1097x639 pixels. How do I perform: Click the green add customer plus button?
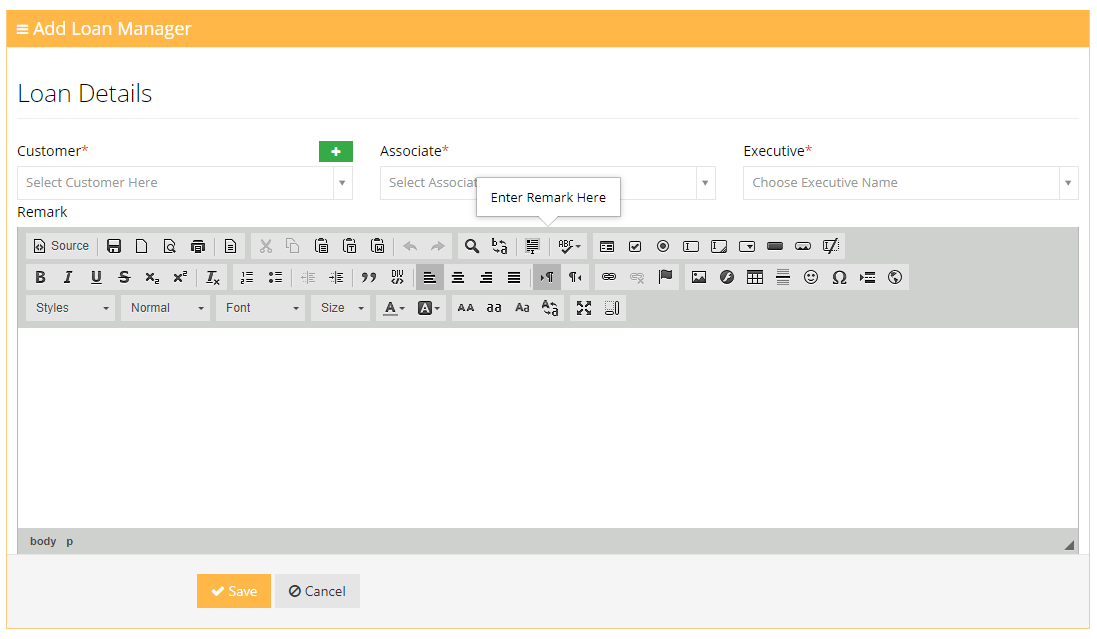point(336,151)
